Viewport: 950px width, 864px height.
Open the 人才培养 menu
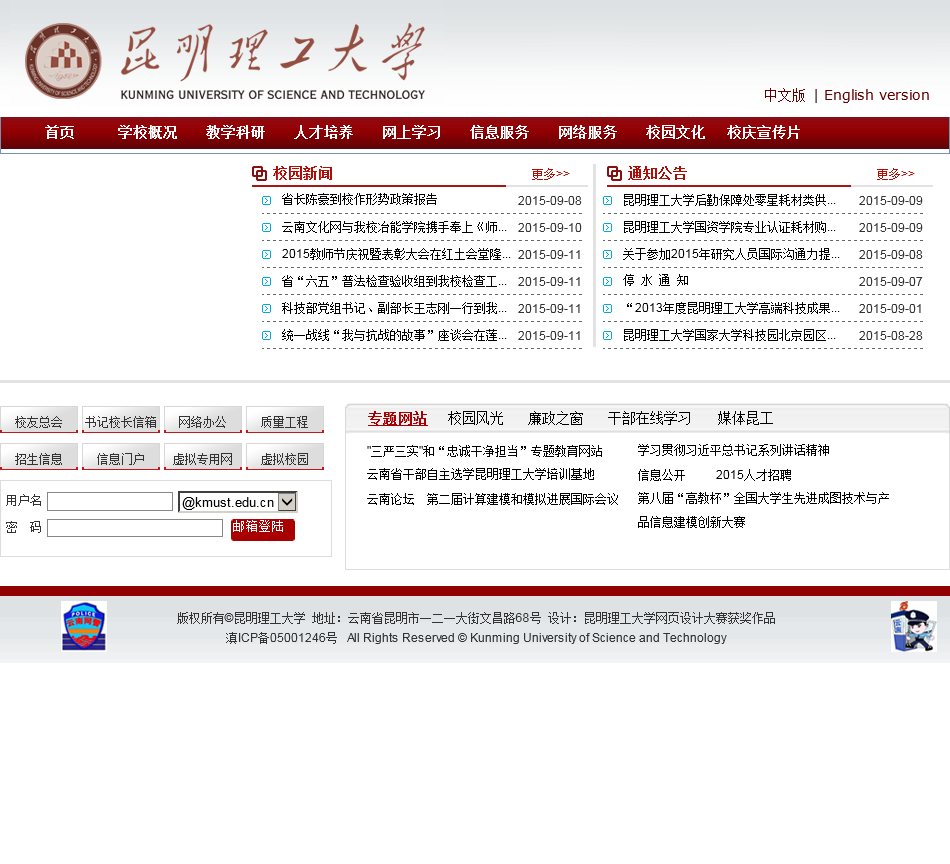(324, 132)
